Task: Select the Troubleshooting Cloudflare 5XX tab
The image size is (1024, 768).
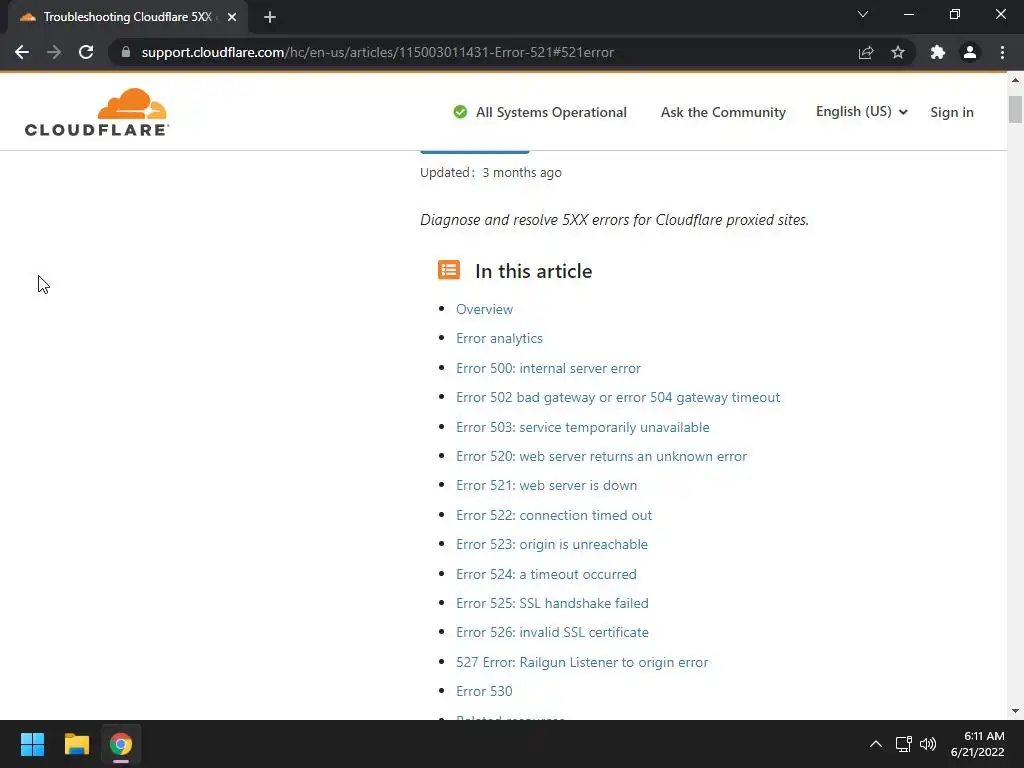Action: click(x=127, y=17)
